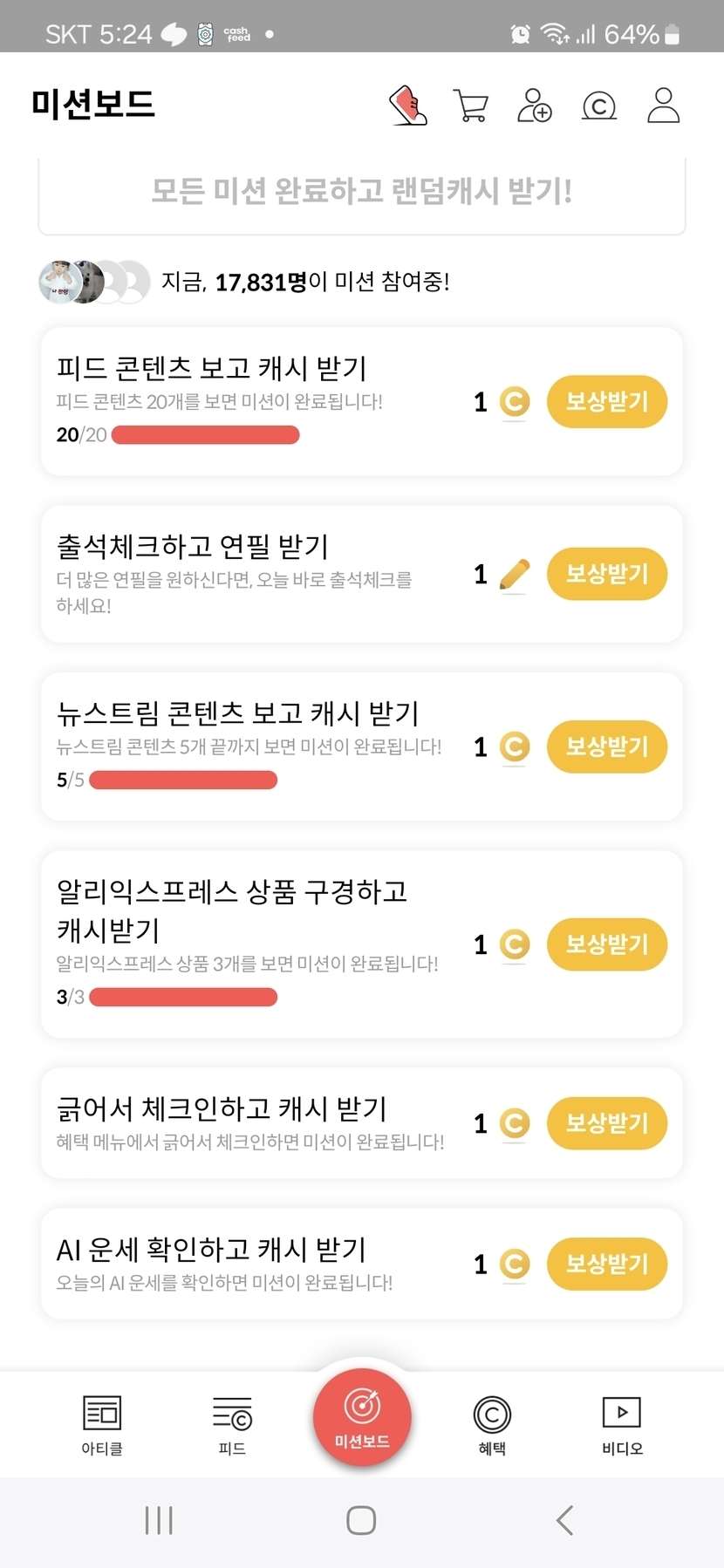
Task: Claim reward for 피드 콘텐츠 mission
Action: point(607,402)
